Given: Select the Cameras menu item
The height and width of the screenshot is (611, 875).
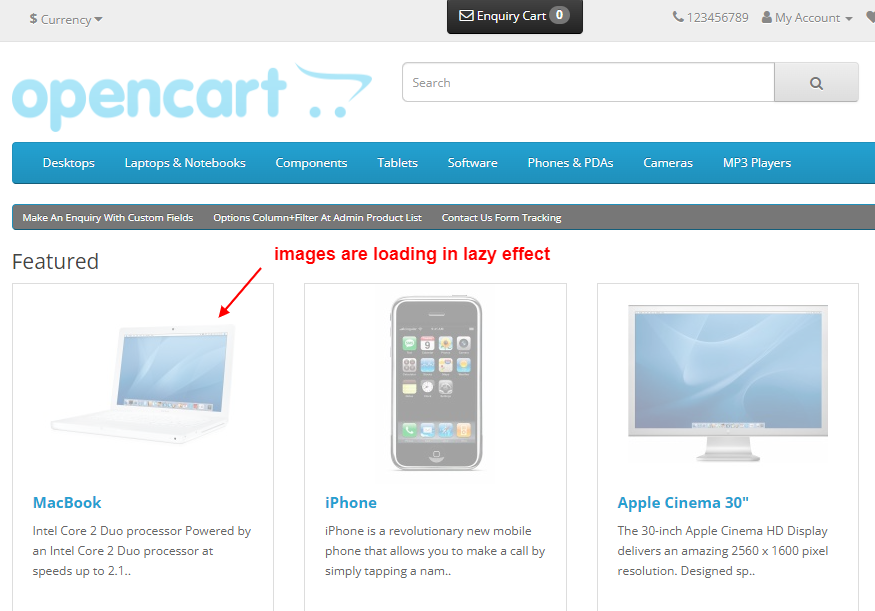Looking at the screenshot, I should tap(668, 163).
